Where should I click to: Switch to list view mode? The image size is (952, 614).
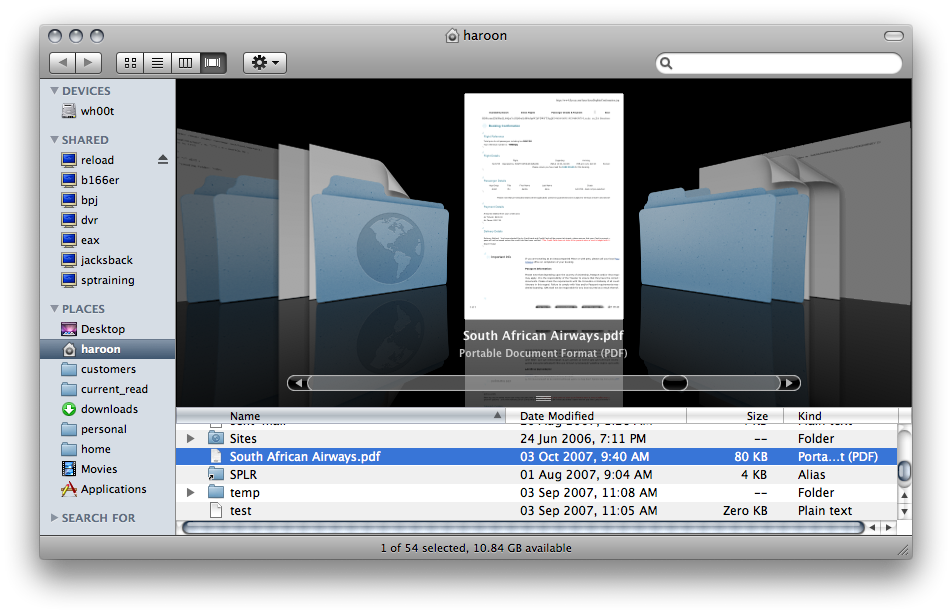pyautogui.click(x=157, y=63)
